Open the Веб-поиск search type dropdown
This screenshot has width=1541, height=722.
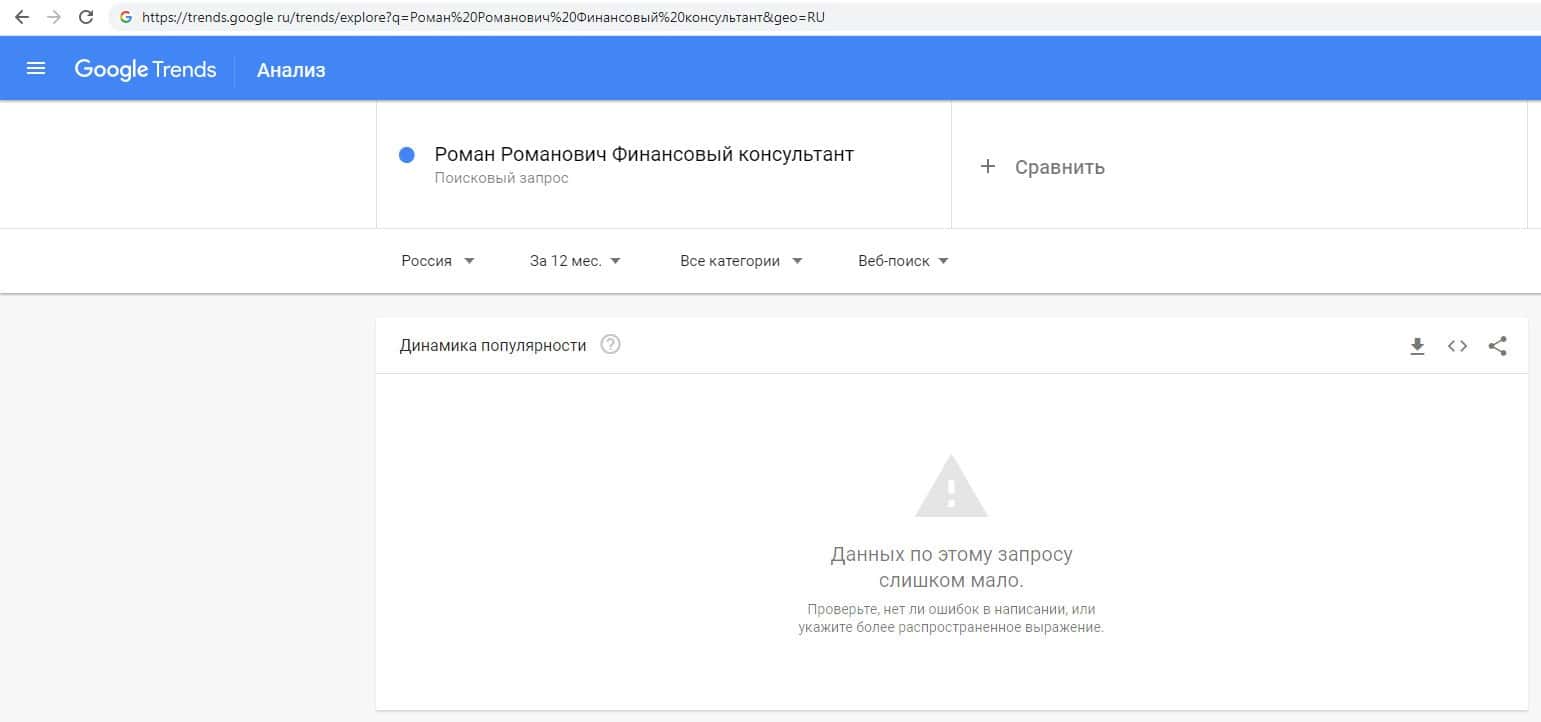coord(903,261)
